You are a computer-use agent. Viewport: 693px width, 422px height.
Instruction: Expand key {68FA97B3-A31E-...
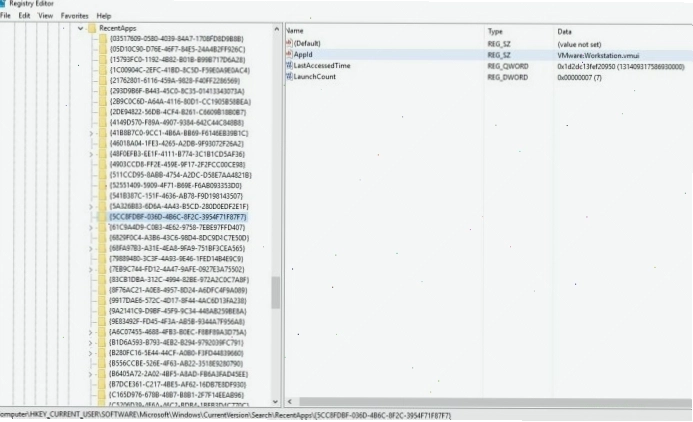pos(91,248)
